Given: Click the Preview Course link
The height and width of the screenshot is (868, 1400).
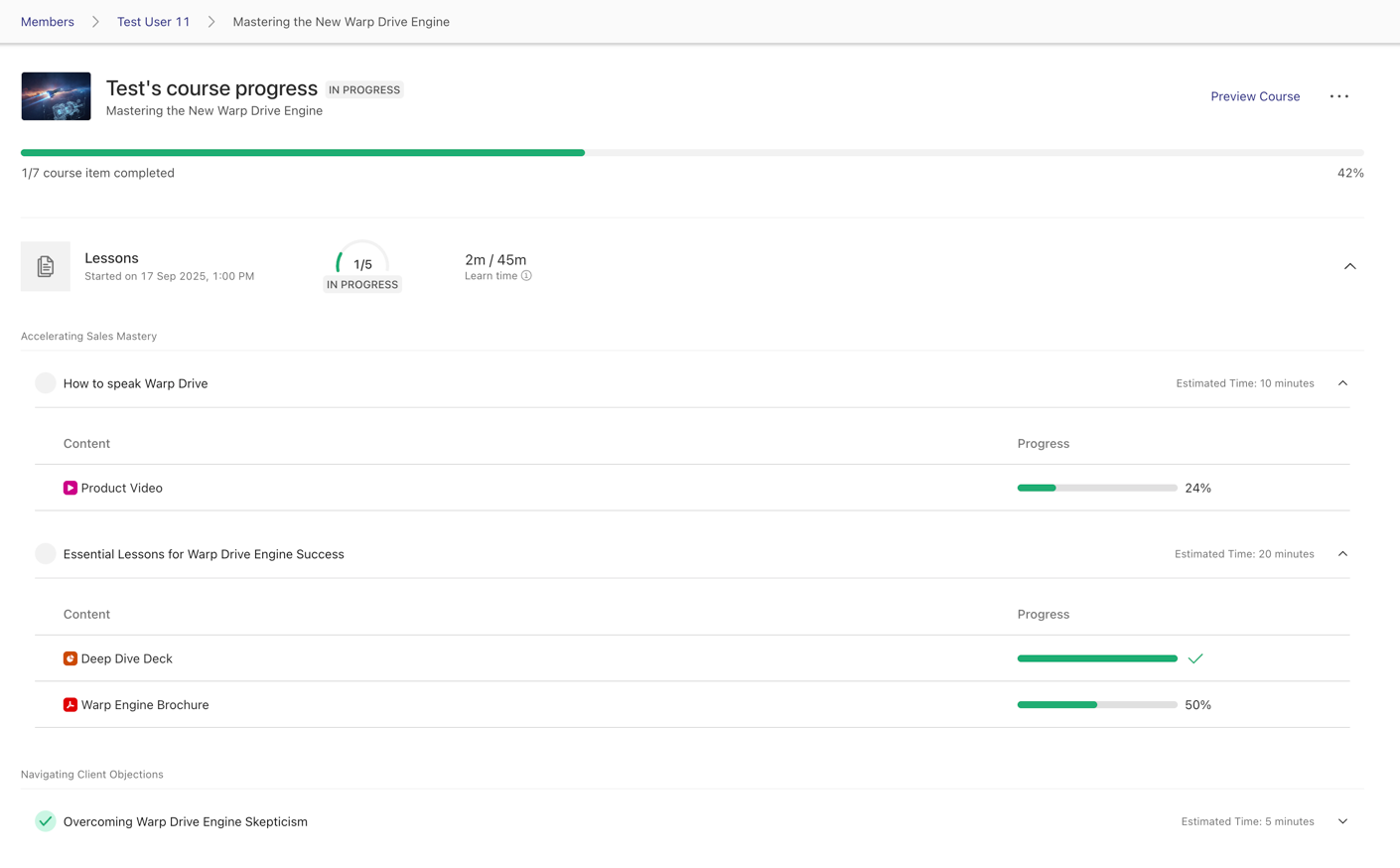Looking at the screenshot, I should 1255,96.
